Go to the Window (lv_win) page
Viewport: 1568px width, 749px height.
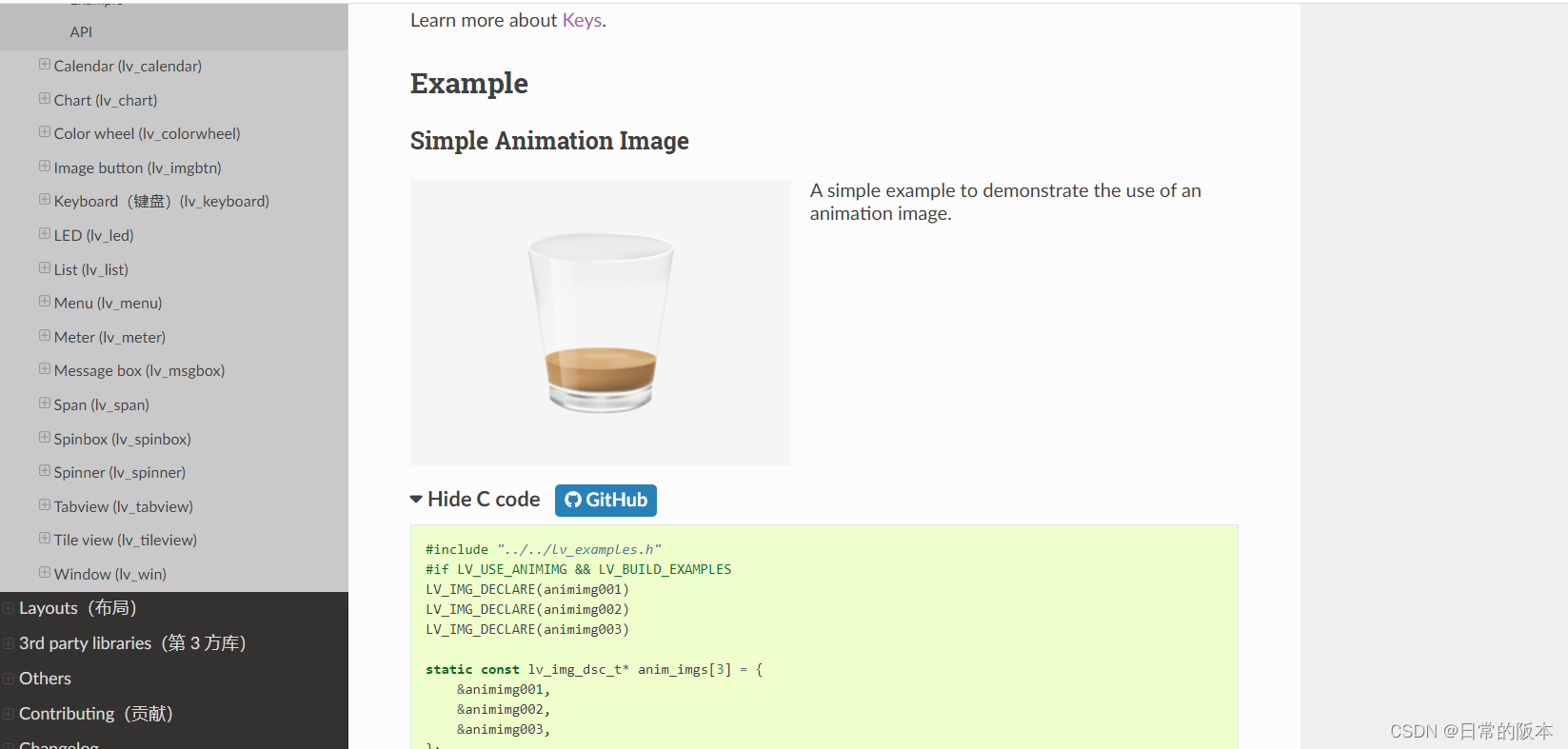click(110, 574)
